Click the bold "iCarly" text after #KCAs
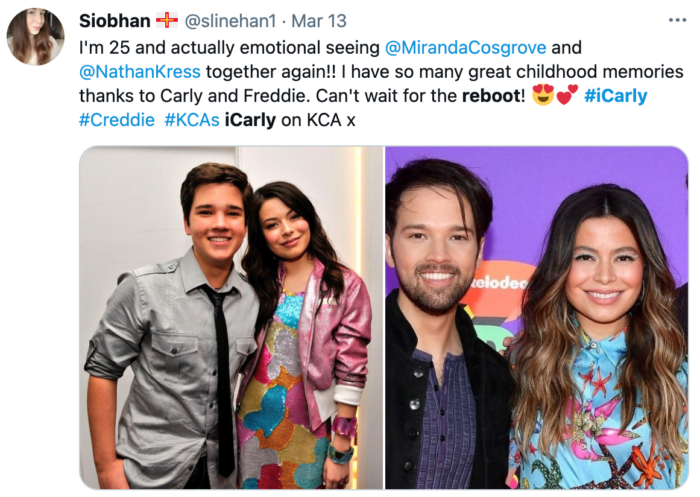 point(250,120)
